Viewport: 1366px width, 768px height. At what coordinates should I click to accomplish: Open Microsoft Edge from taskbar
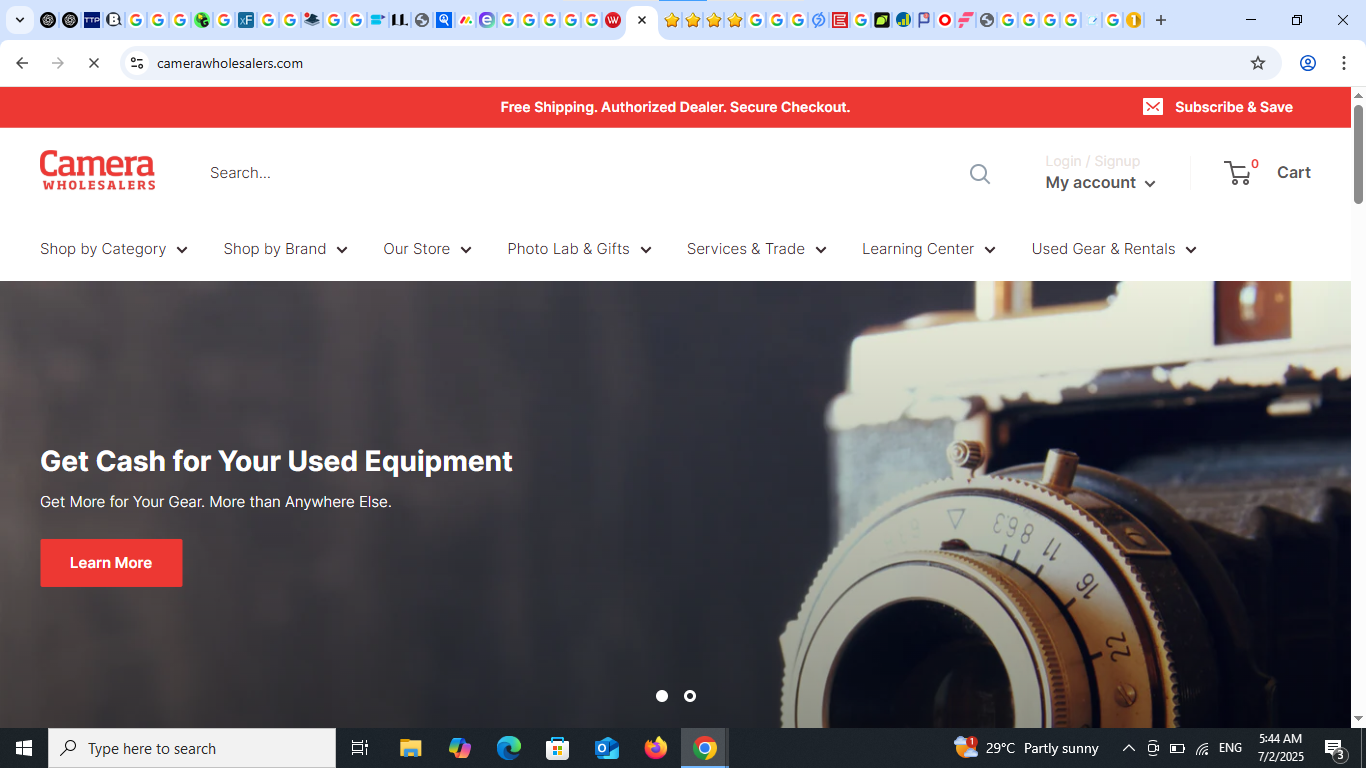tap(509, 748)
